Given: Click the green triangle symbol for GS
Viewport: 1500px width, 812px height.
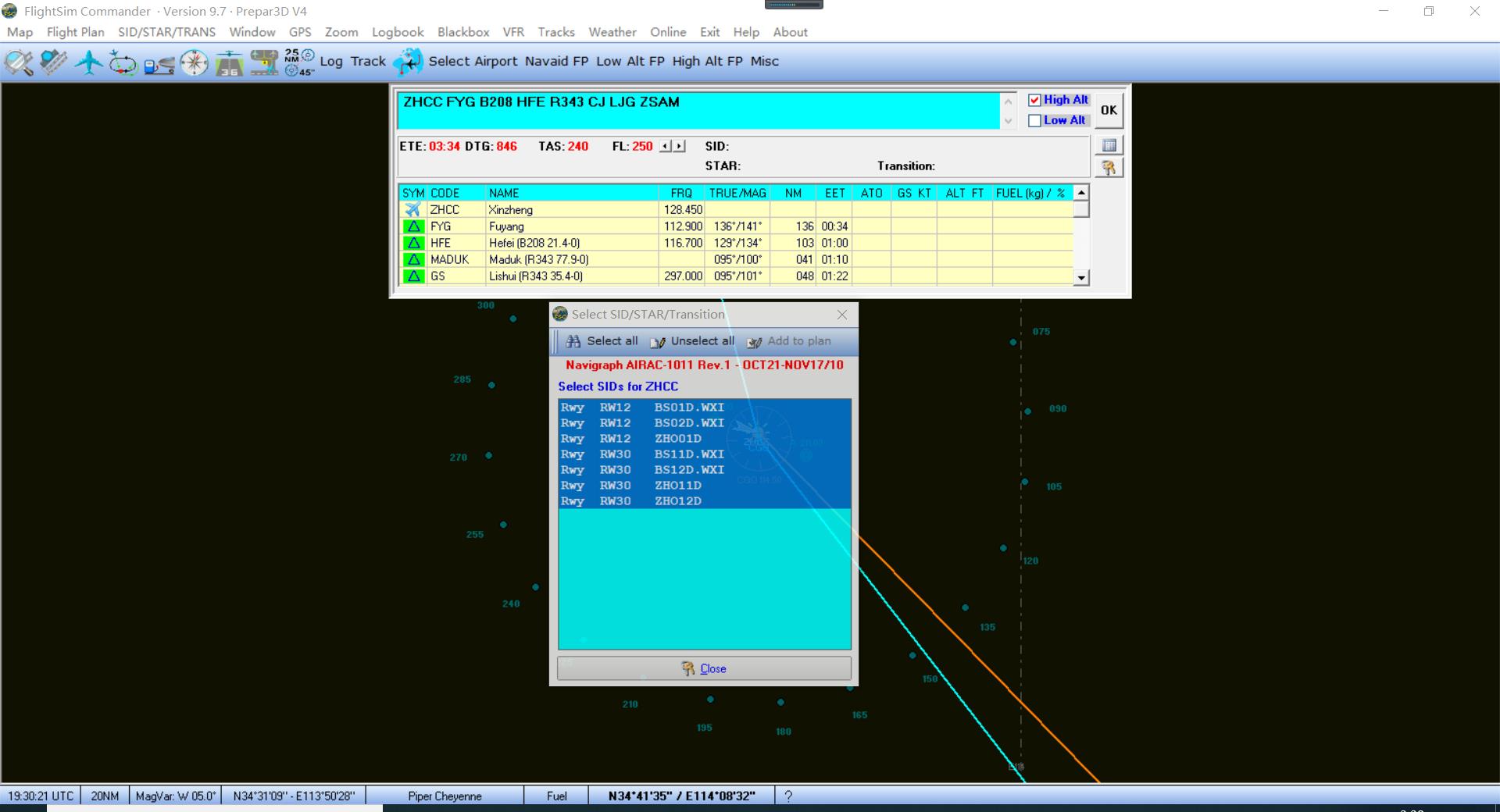Looking at the screenshot, I should 413,276.
